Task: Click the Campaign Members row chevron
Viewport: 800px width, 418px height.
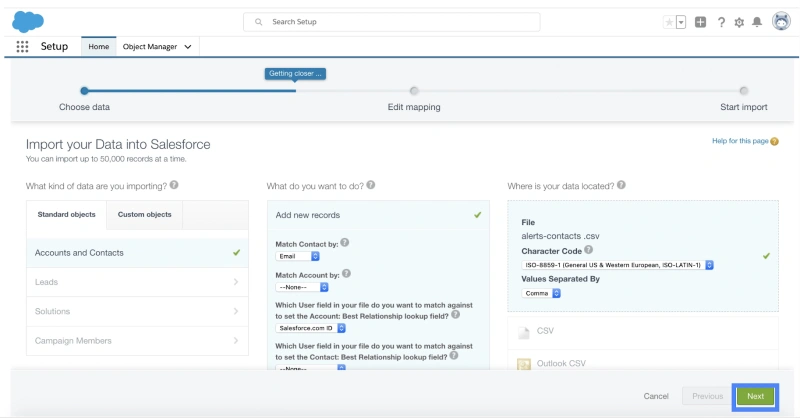Action: [x=236, y=340]
